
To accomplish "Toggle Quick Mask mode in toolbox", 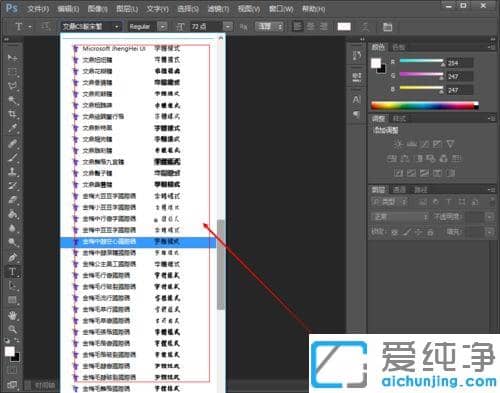I will coord(13,370).
